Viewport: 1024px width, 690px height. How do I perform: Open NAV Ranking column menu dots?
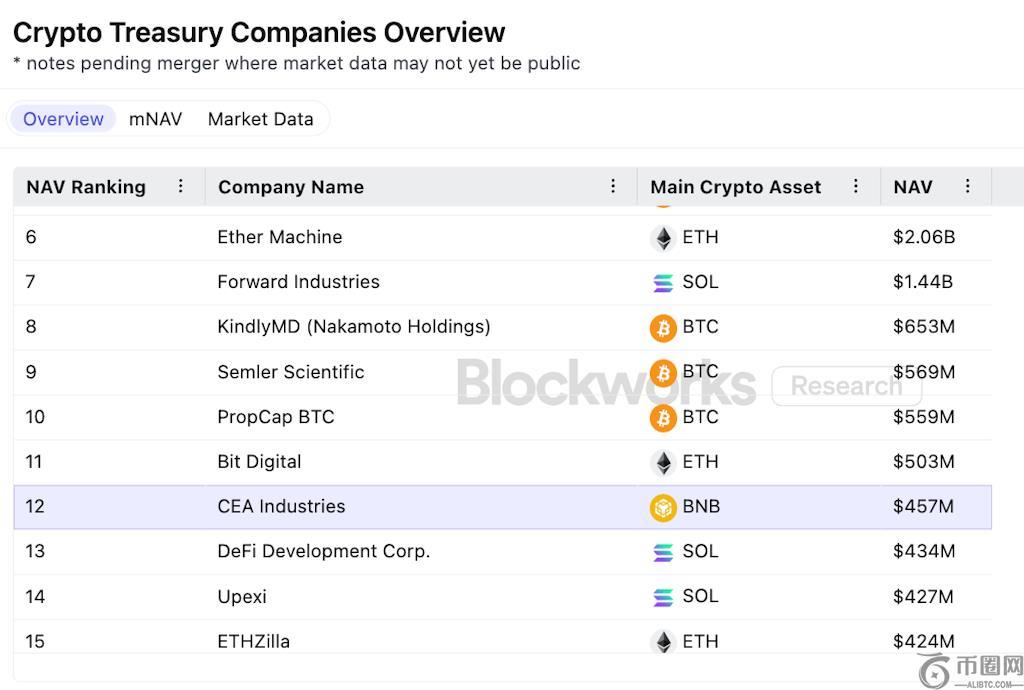(180, 186)
